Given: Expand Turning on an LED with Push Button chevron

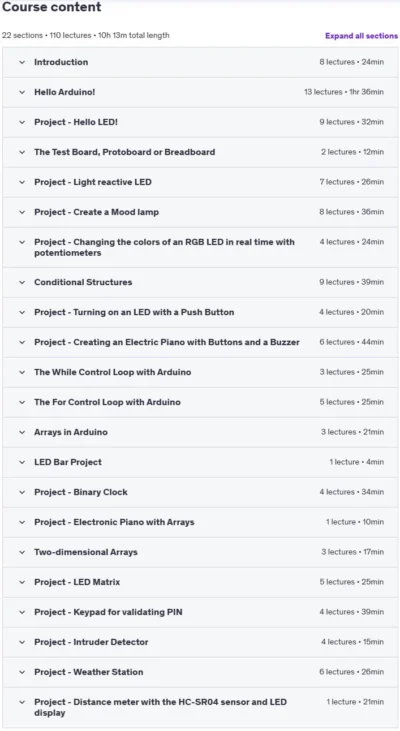Looking at the screenshot, I should [22, 312].
